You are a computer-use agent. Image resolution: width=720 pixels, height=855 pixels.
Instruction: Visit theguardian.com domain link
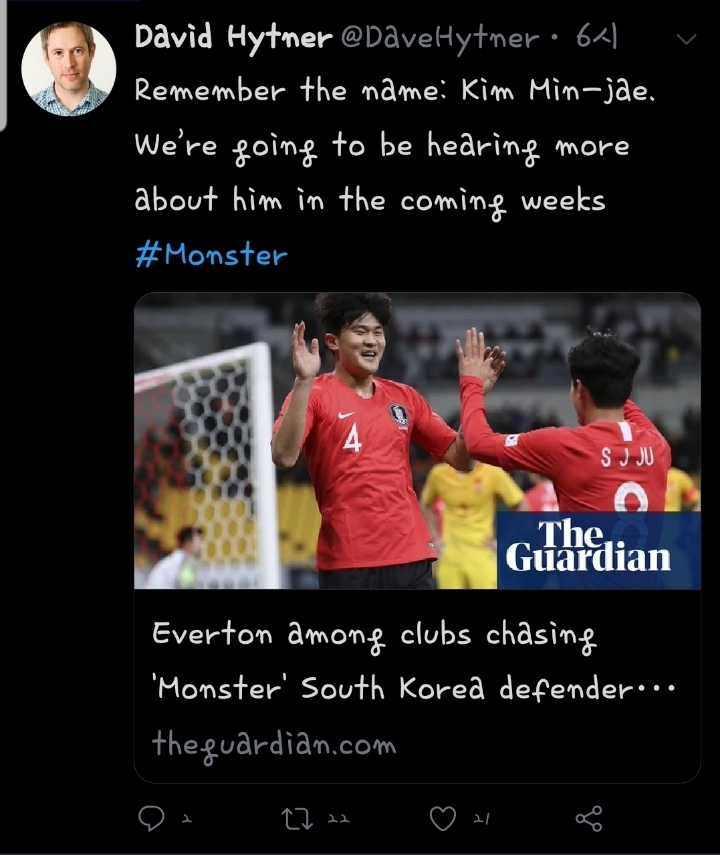click(274, 745)
